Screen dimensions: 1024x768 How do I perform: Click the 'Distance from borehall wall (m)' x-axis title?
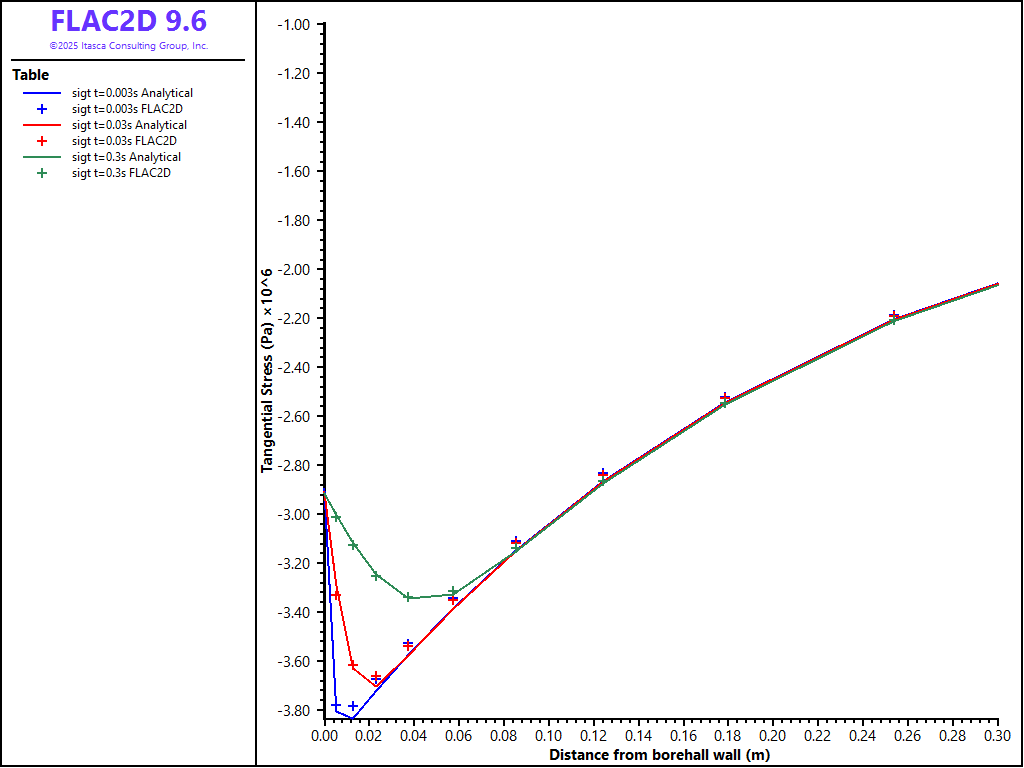coord(660,755)
